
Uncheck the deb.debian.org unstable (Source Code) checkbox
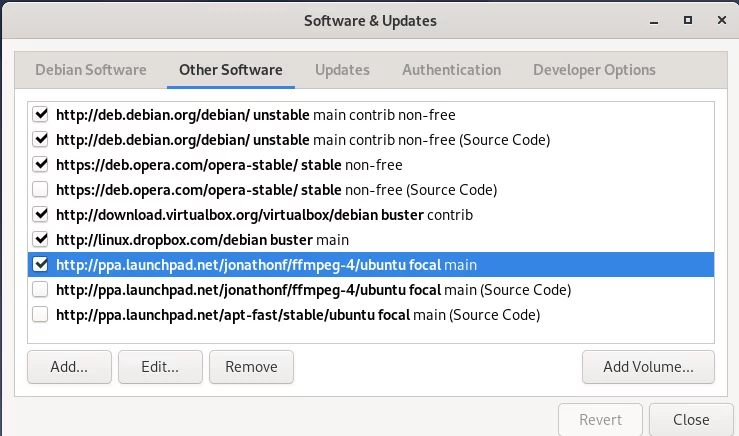pyautogui.click(x=41, y=140)
